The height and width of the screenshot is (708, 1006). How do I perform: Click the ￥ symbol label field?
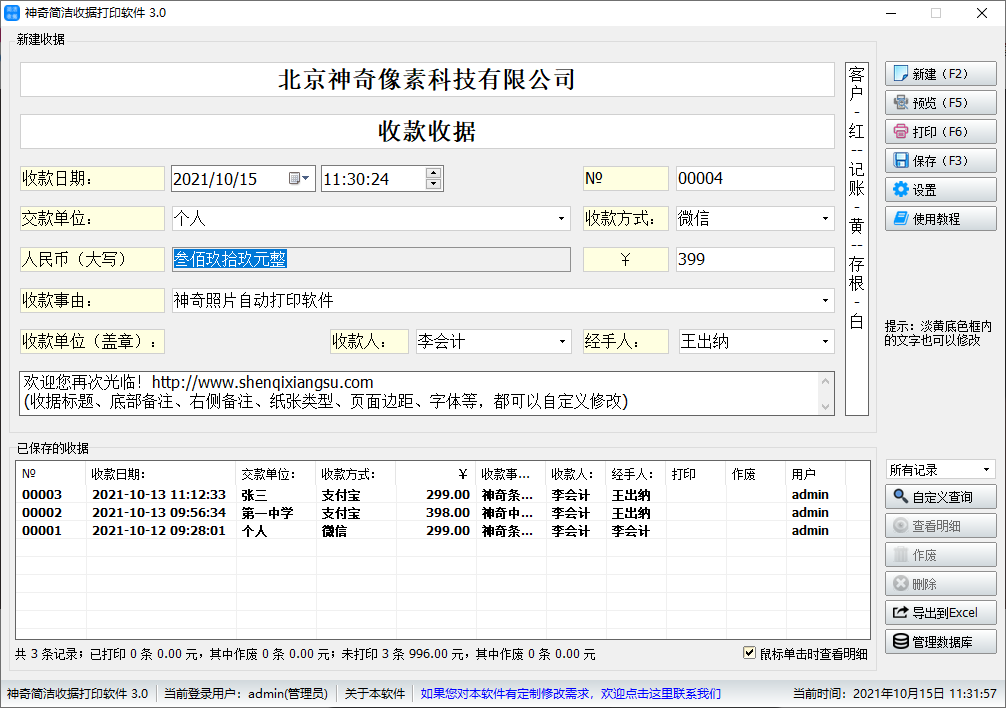click(626, 259)
